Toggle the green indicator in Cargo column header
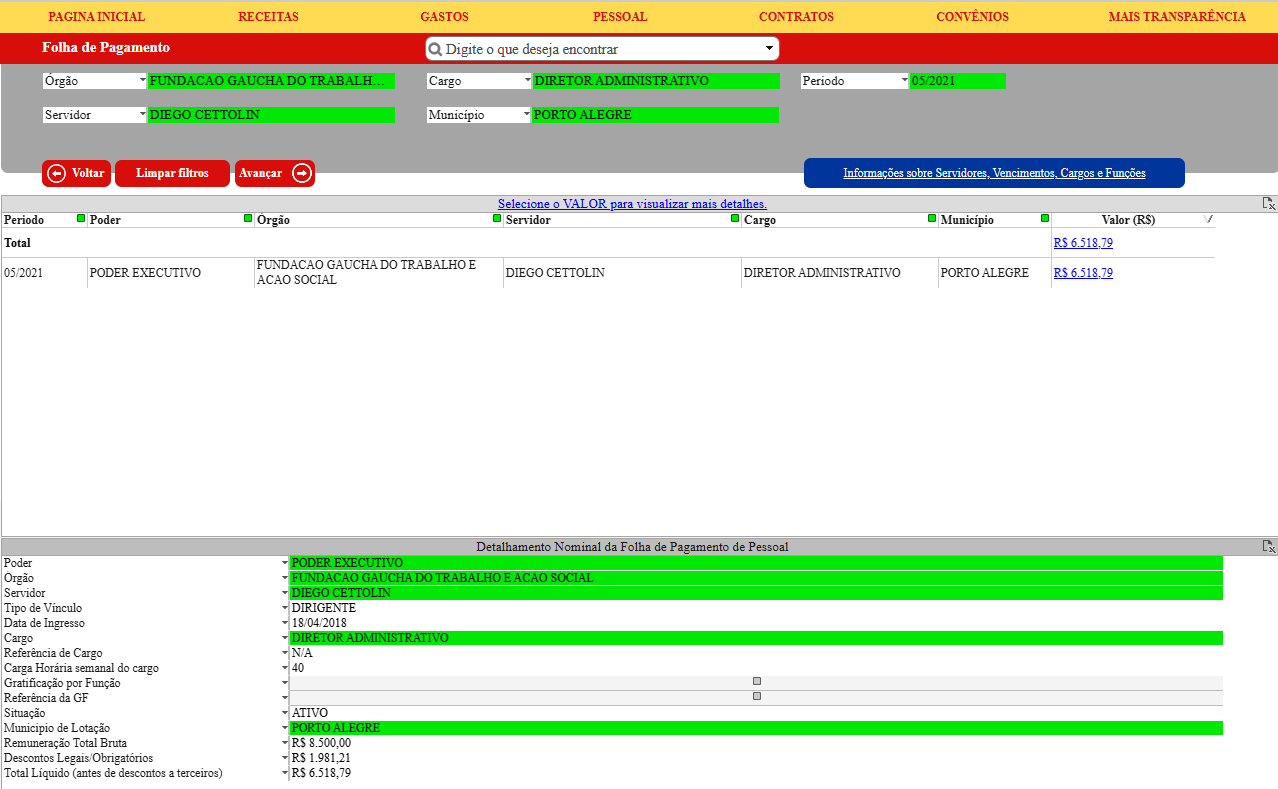Viewport: 1278px width, 789px height. pyautogui.click(x=932, y=218)
